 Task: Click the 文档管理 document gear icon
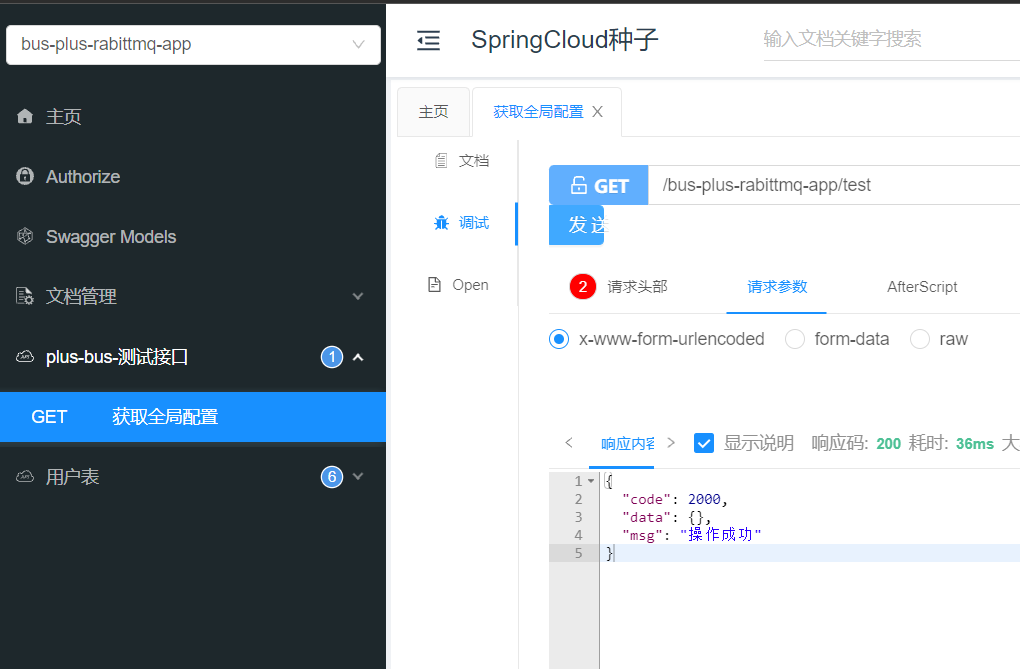click(x=25, y=296)
